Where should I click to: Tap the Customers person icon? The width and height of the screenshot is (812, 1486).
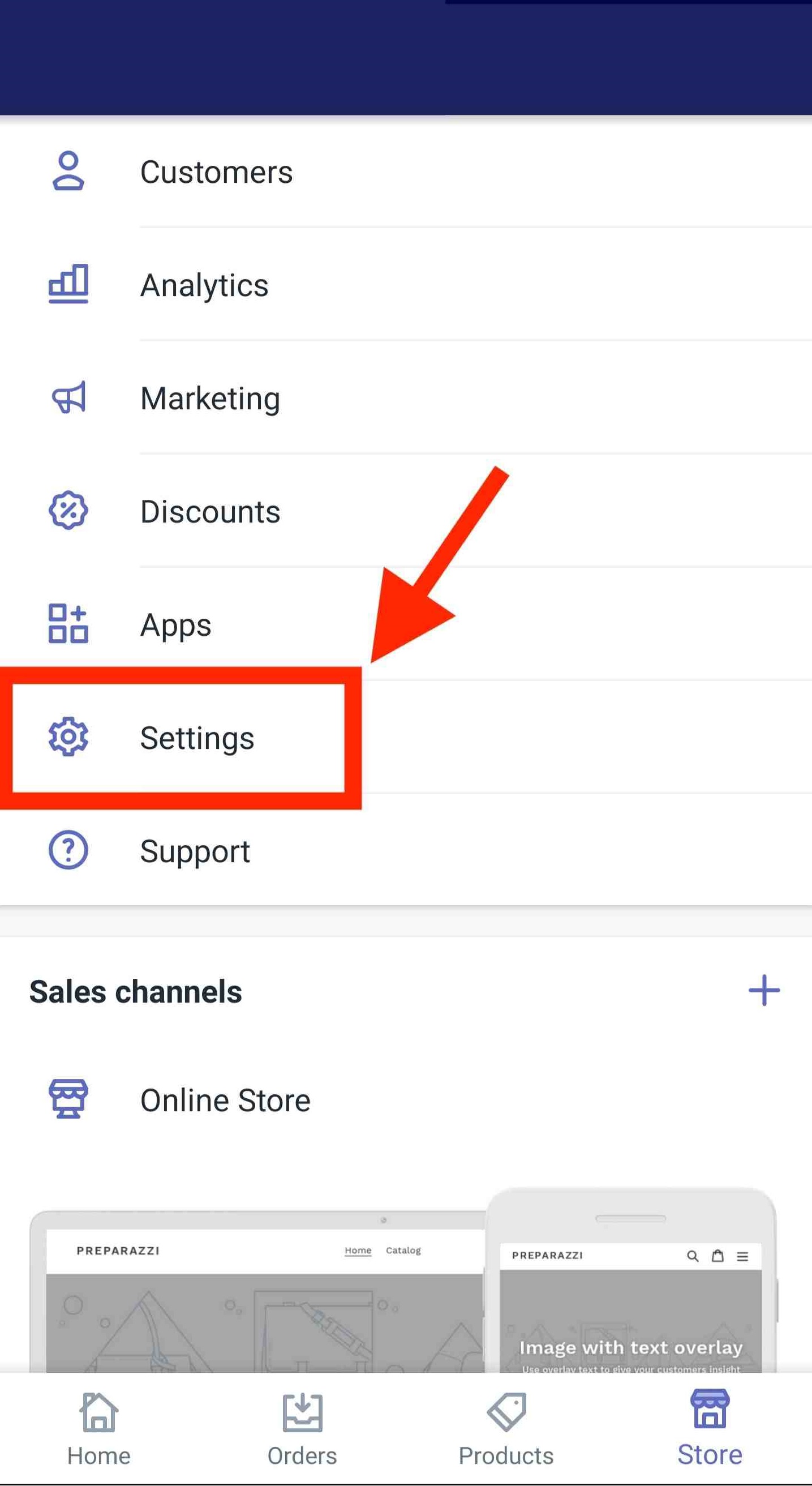(68, 172)
